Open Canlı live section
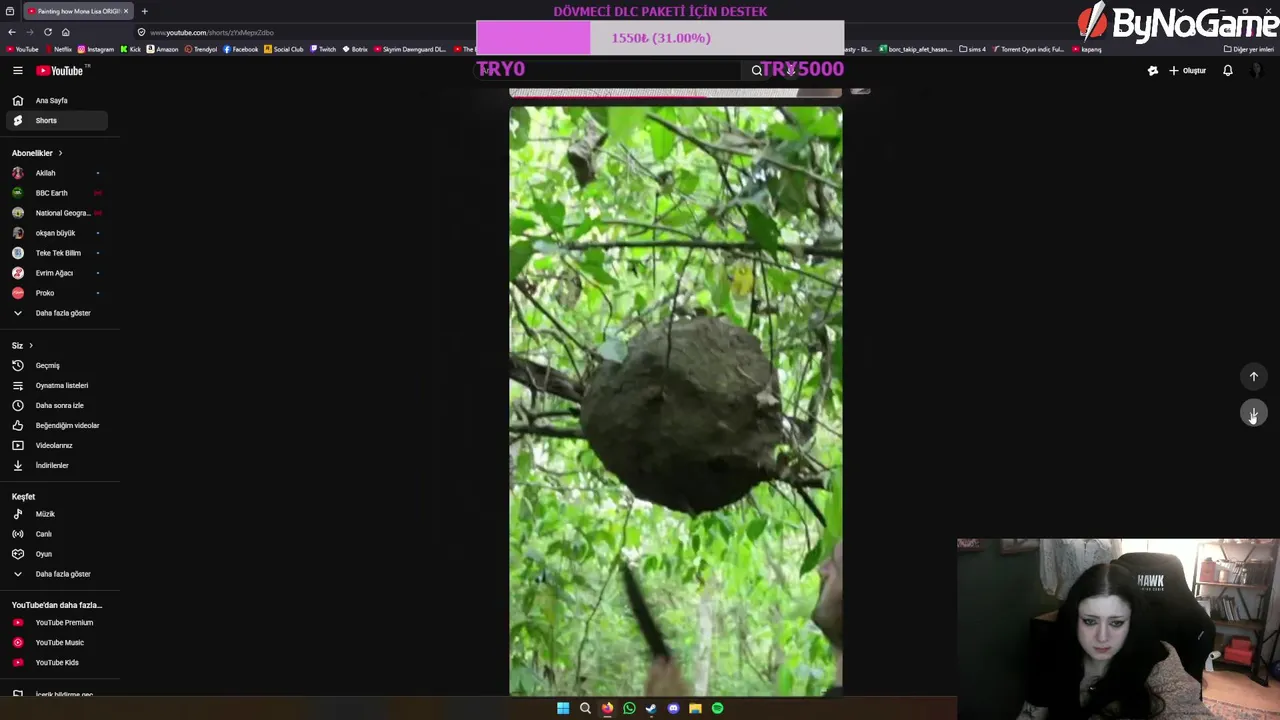The image size is (1280, 720). [56, 534]
